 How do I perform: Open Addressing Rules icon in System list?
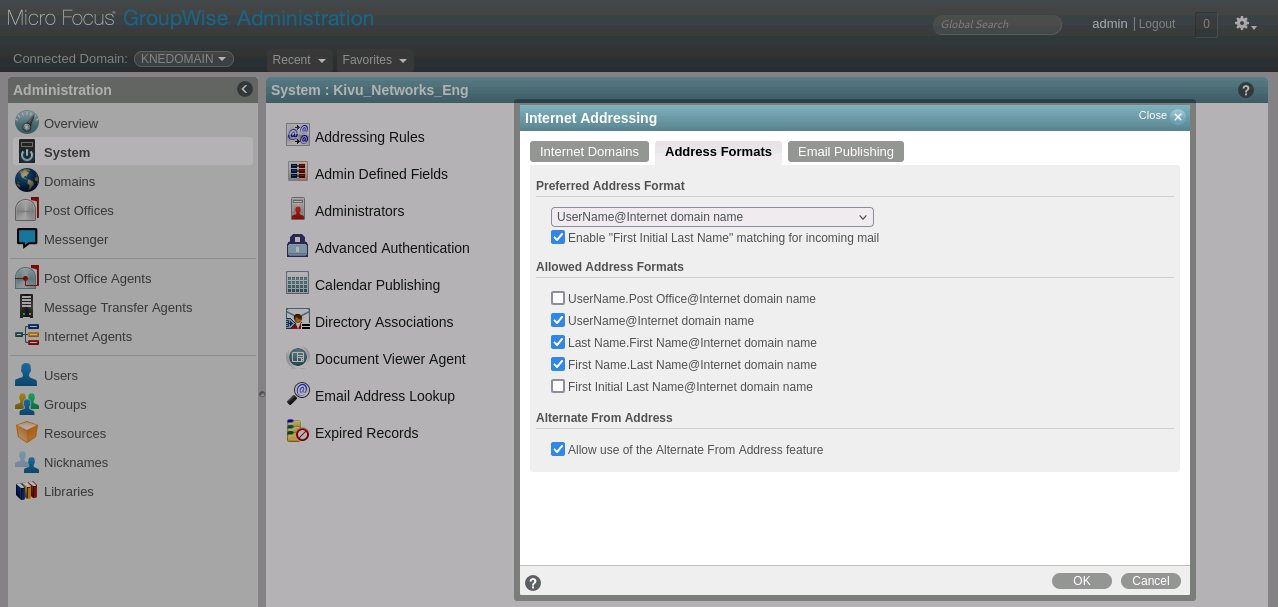(x=298, y=136)
